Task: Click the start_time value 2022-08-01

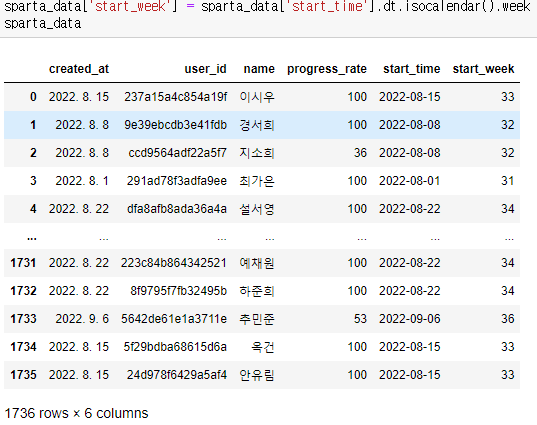Action: pyautogui.click(x=410, y=181)
